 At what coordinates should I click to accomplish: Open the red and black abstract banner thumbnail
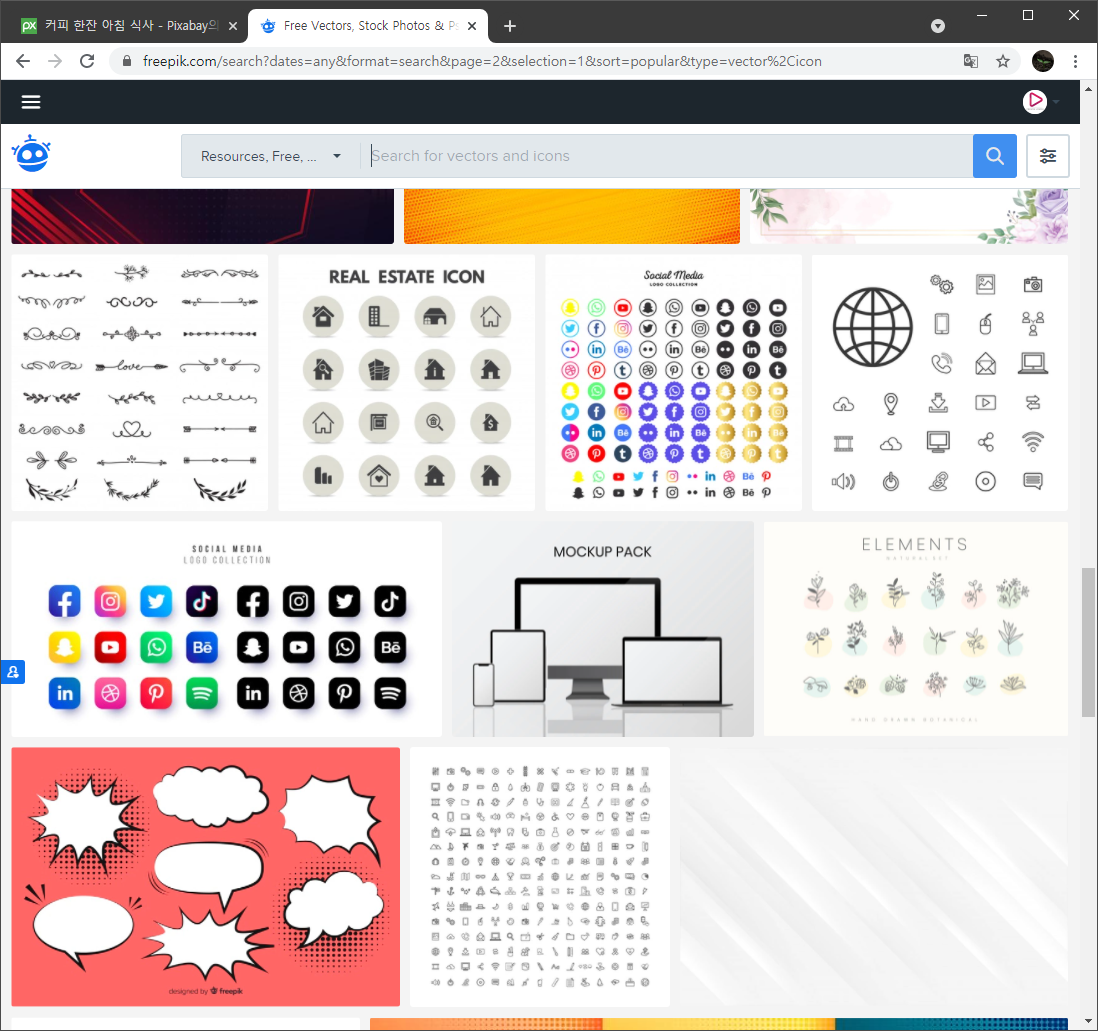coord(202,216)
